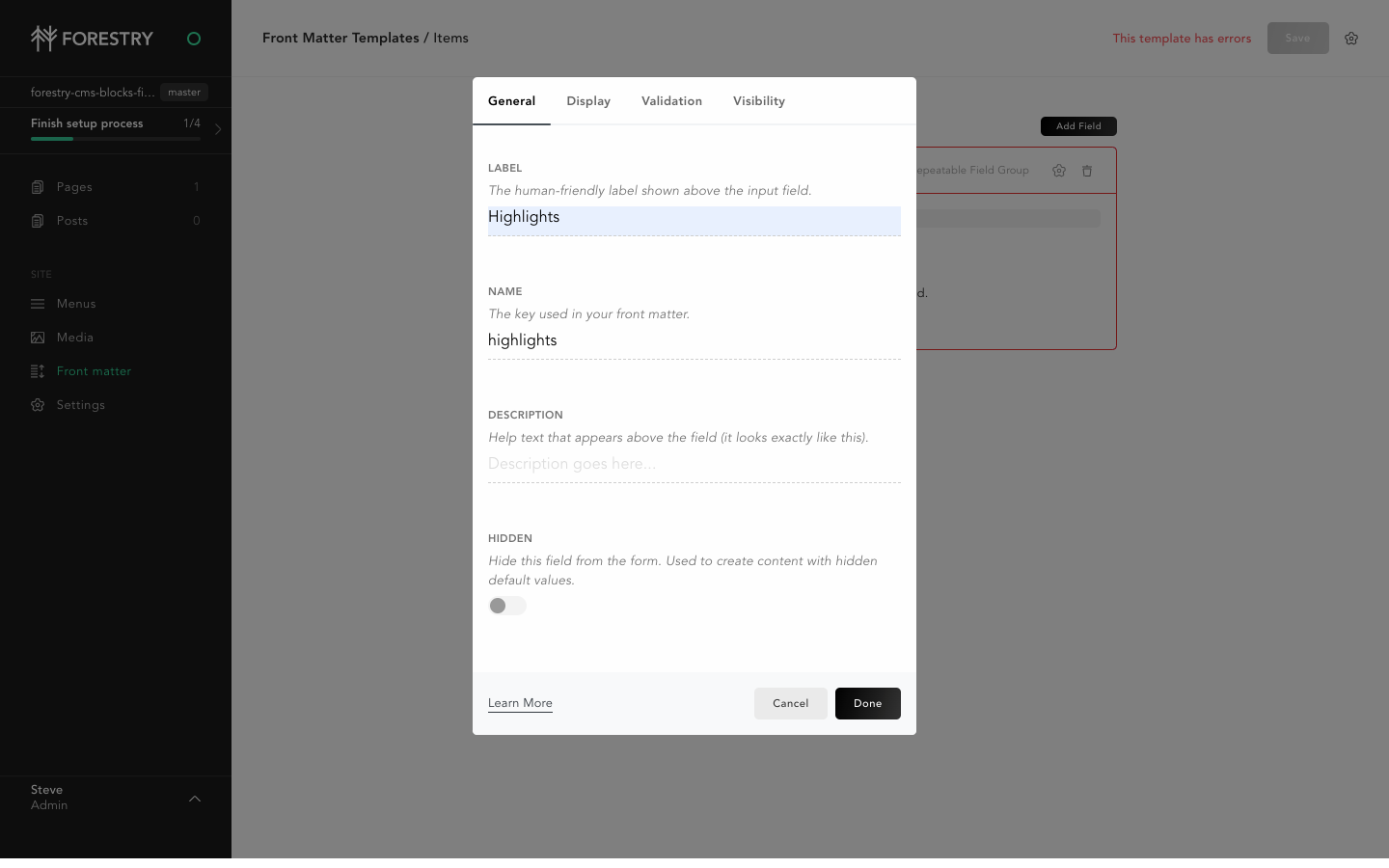The image size is (1389, 868).
Task: Click the Media sidebar icon
Action: tap(38, 338)
